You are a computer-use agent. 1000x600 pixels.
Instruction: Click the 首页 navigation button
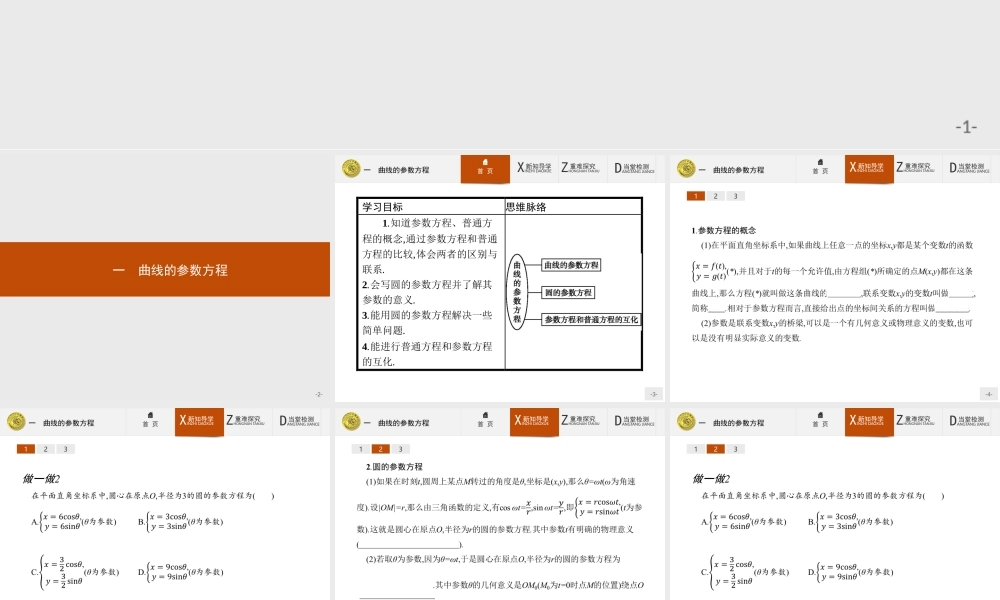coord(485,170)
